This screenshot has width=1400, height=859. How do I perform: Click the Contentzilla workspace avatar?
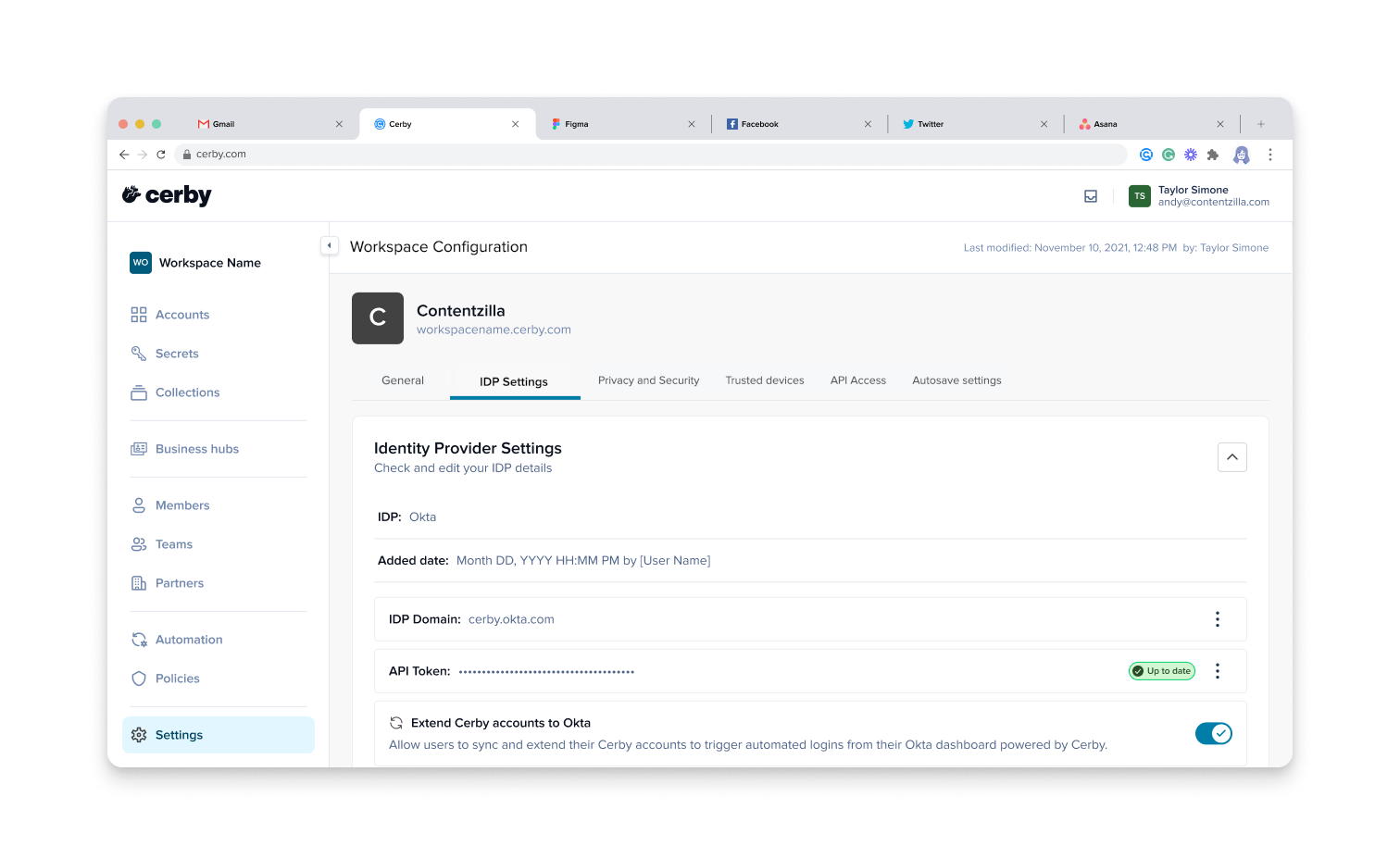378,318
